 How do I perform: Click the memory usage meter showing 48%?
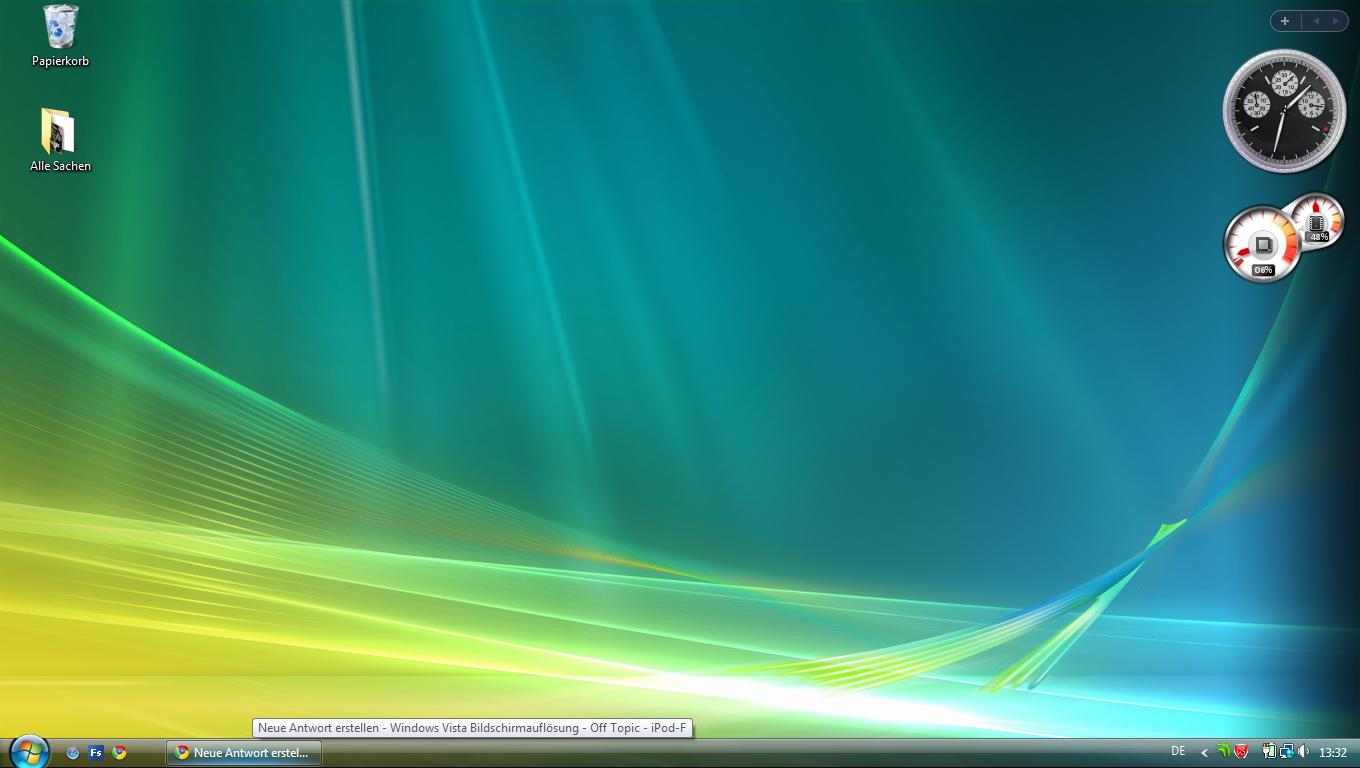coord(1318,220)
